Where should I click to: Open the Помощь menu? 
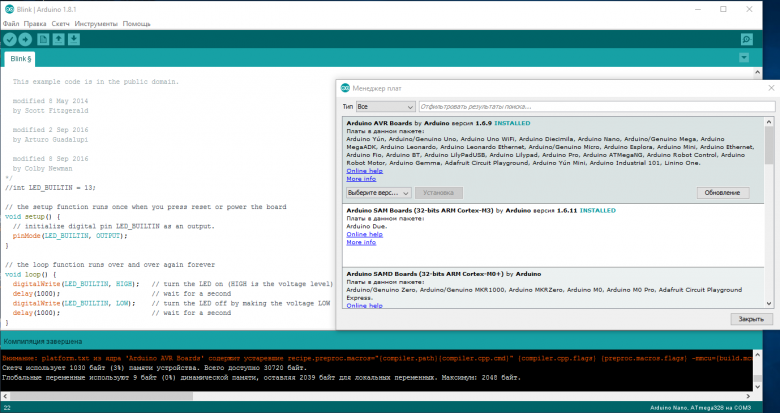(x=136, y=23)
